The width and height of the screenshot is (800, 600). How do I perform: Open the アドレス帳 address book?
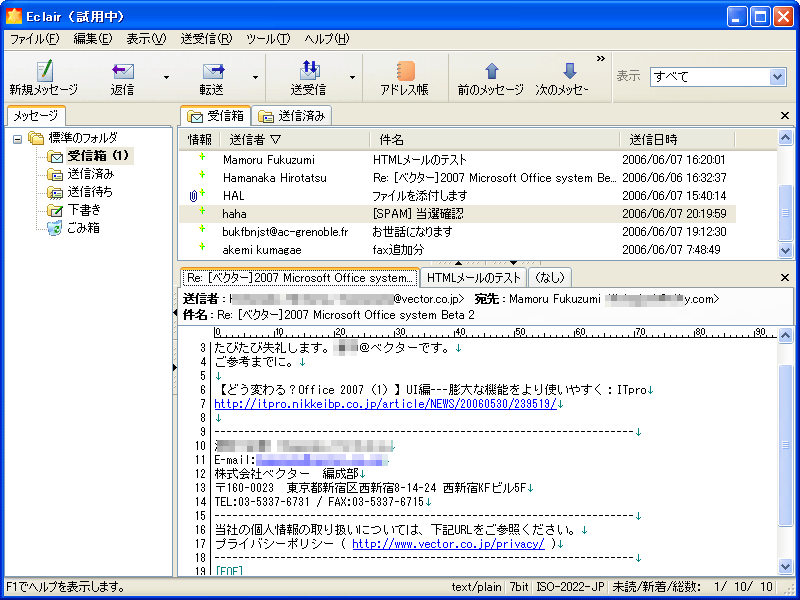[x=405, y=77]
